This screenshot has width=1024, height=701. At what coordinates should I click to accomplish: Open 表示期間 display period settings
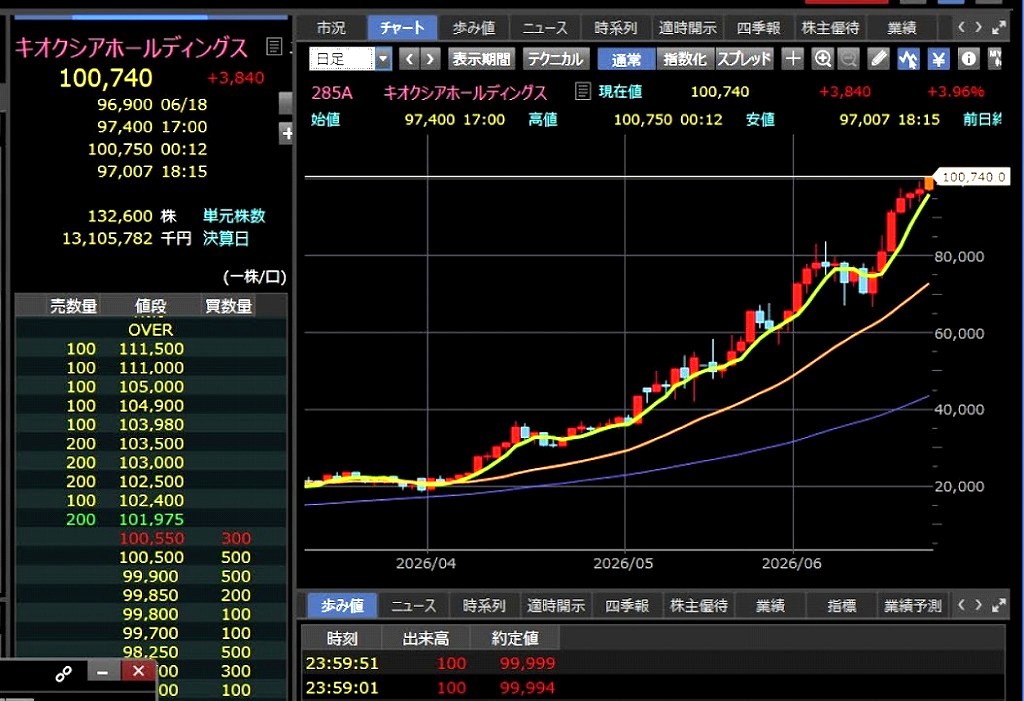click(481, 59)
